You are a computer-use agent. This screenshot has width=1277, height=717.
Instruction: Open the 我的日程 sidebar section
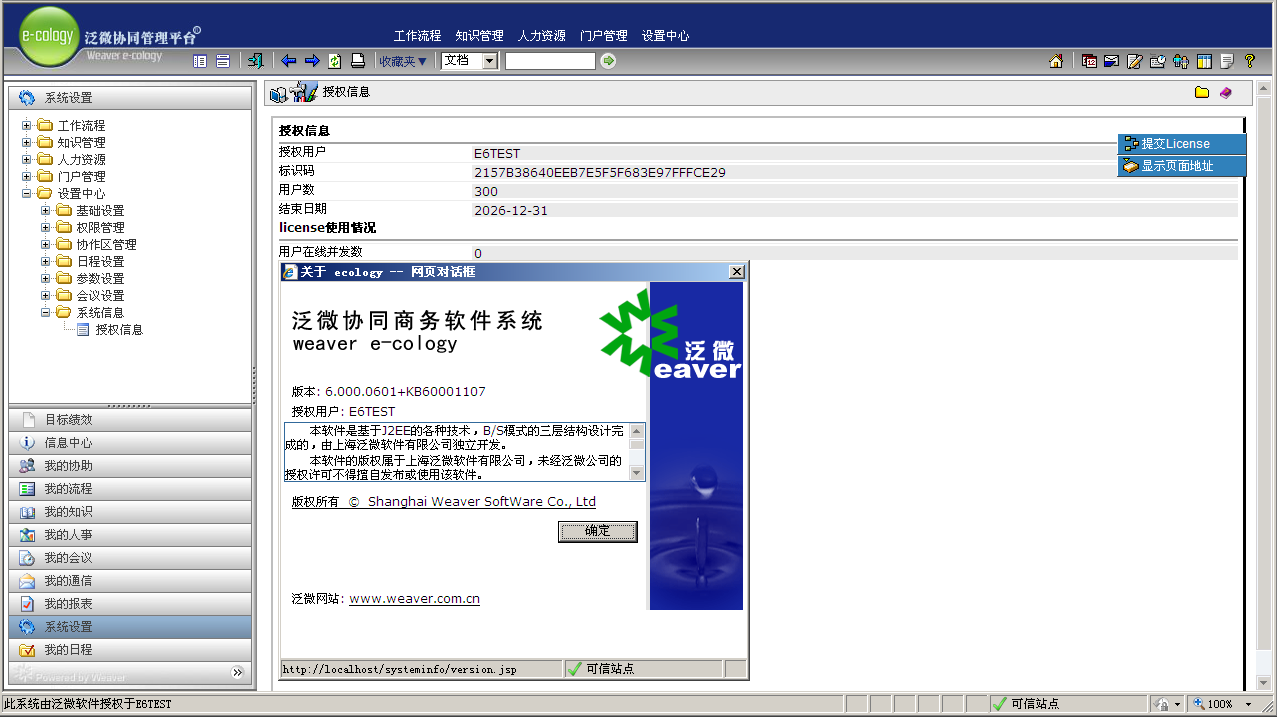pos(130,650)
